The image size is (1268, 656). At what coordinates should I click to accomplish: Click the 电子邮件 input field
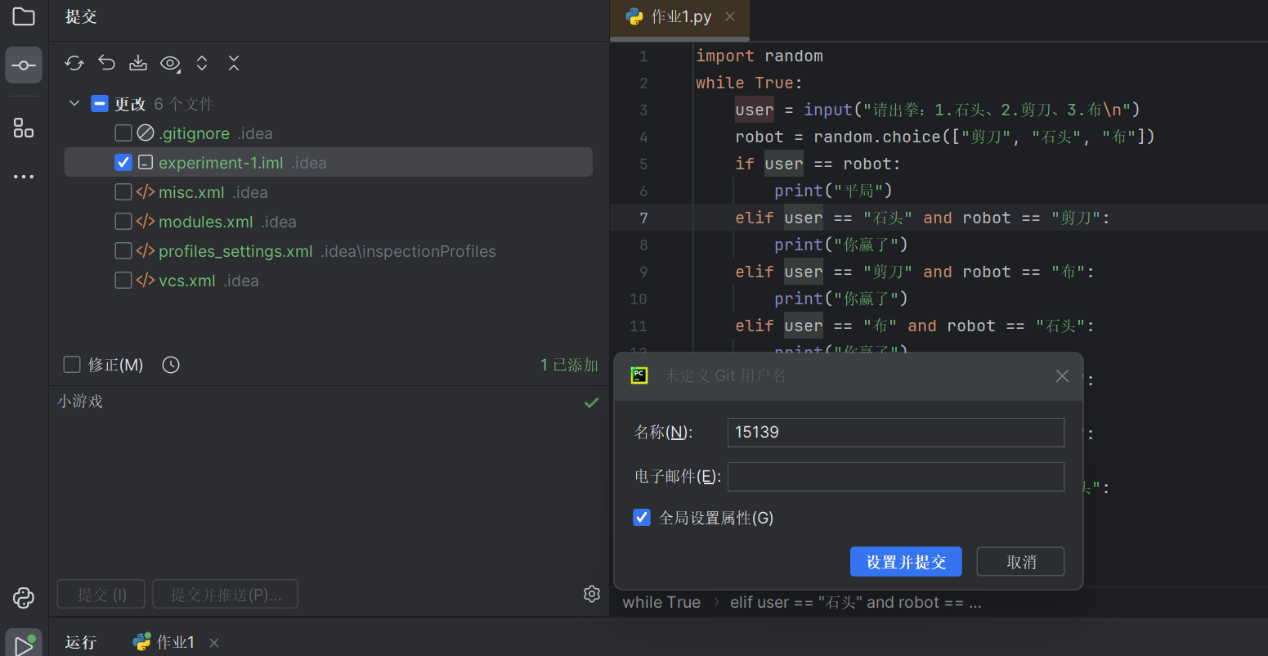pos(895,477)
